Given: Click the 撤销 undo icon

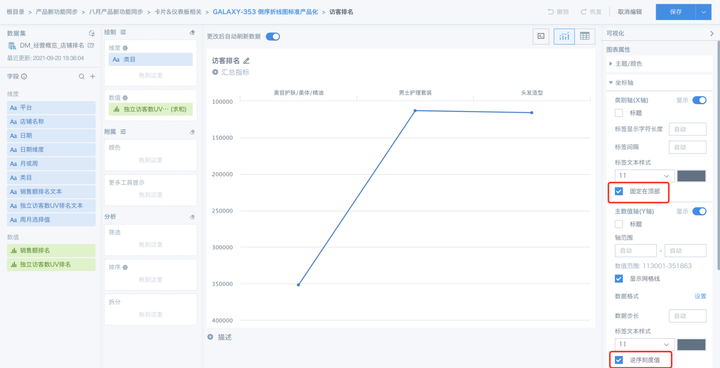Looking at the screenshot, I should (551, 12).
